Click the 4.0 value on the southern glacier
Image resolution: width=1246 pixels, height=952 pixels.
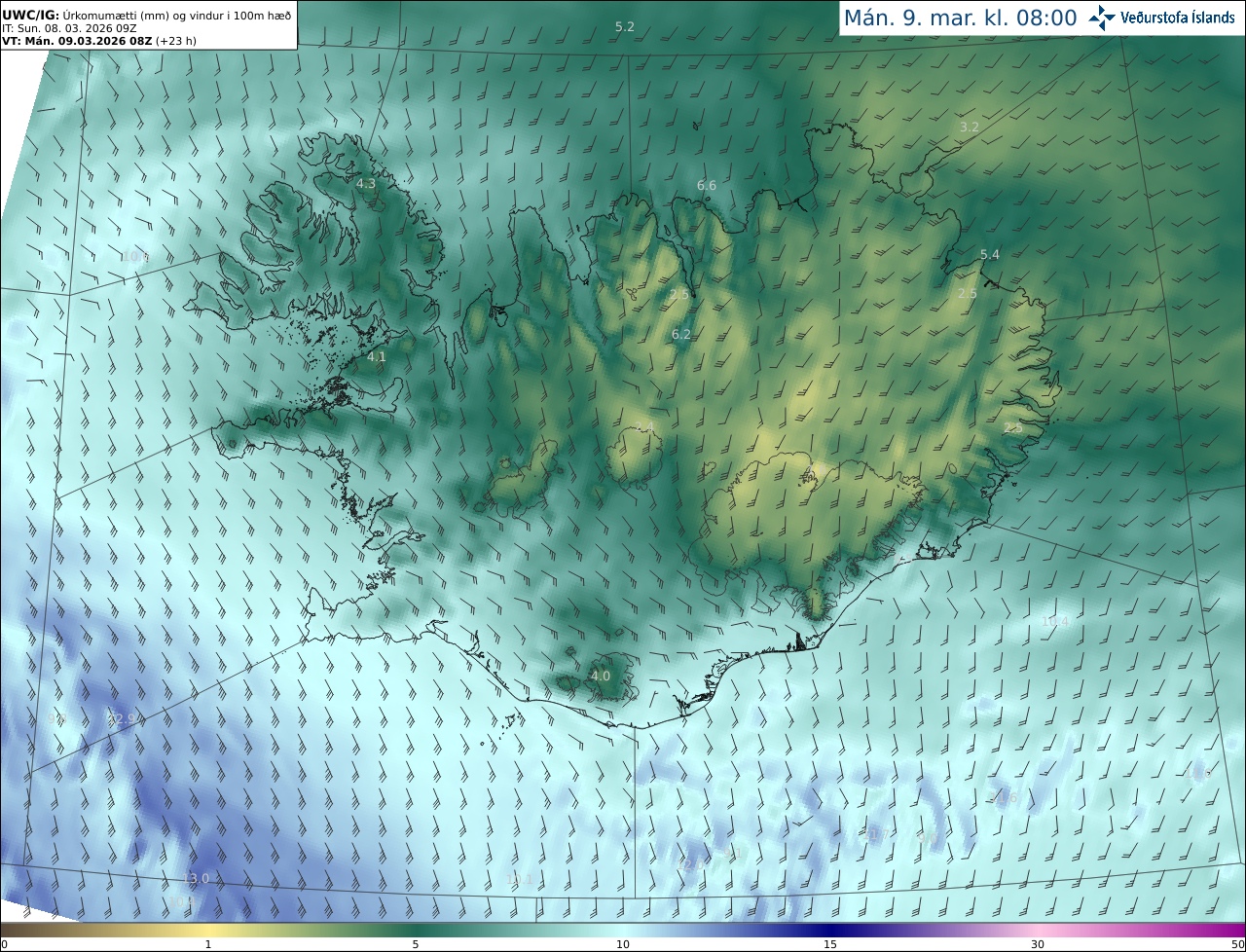tap(601, 676)
